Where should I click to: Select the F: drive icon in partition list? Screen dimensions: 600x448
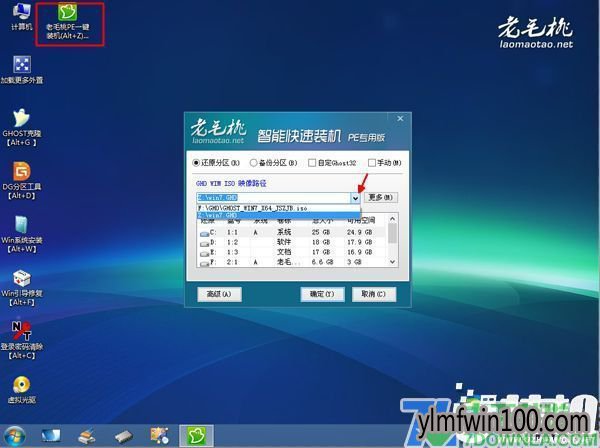(204, 263)
